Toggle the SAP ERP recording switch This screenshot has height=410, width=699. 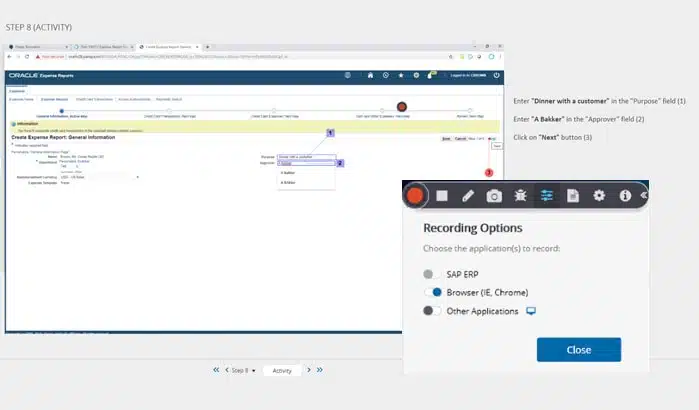point(432,274)
